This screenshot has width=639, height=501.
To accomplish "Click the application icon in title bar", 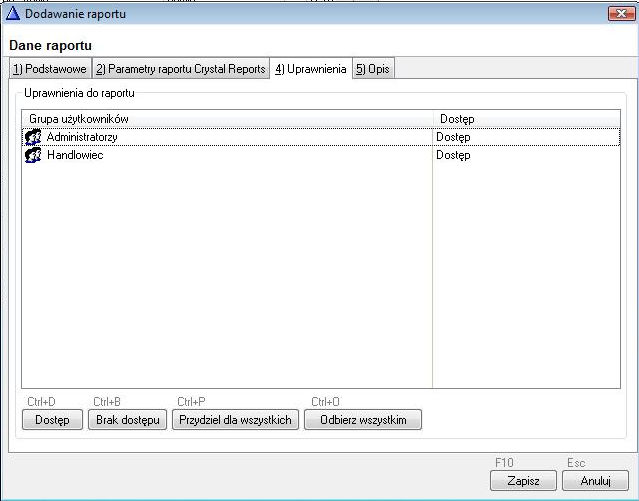I will tap(14, 12).
